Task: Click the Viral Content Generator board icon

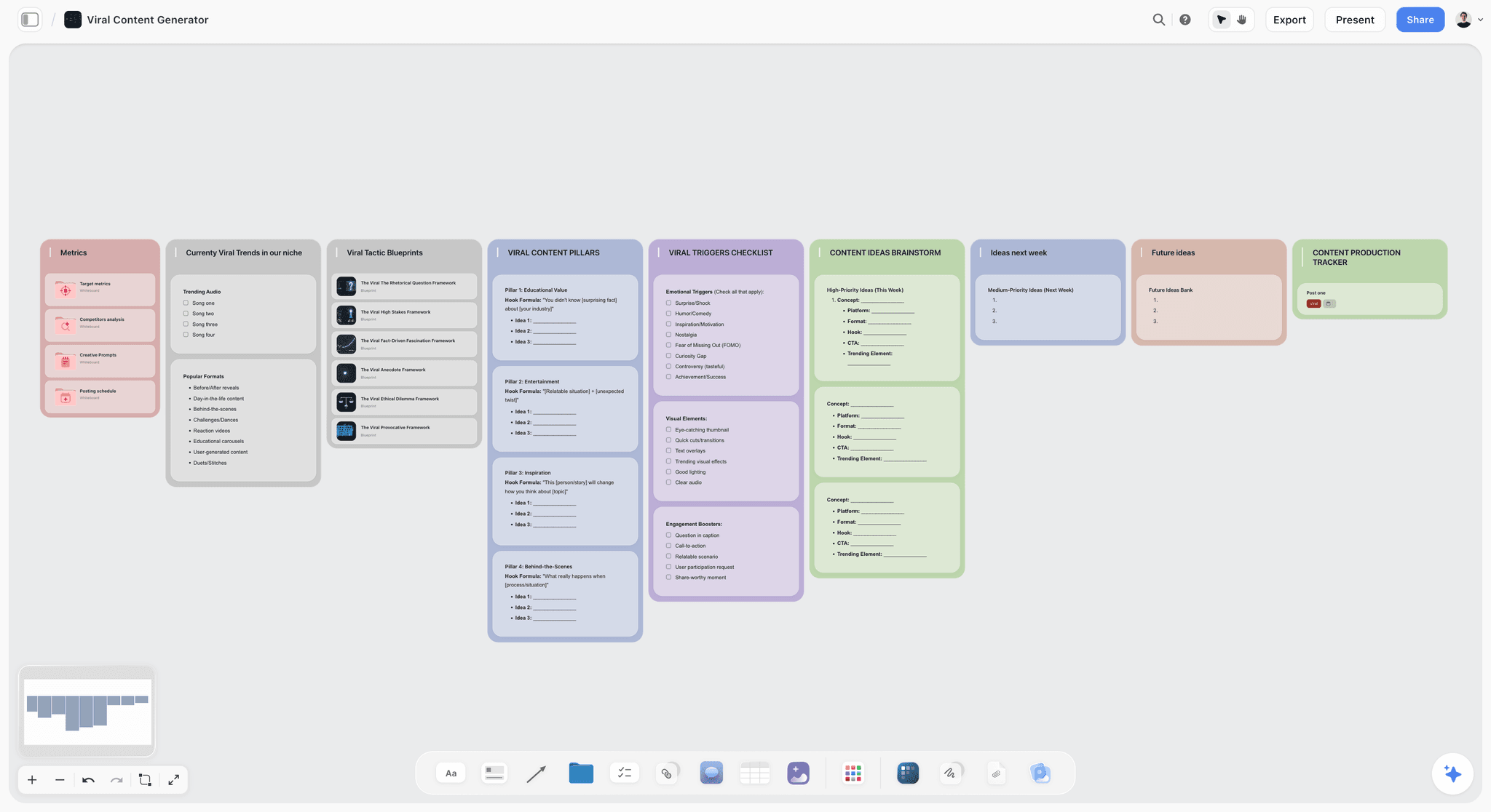Action: 73,20
